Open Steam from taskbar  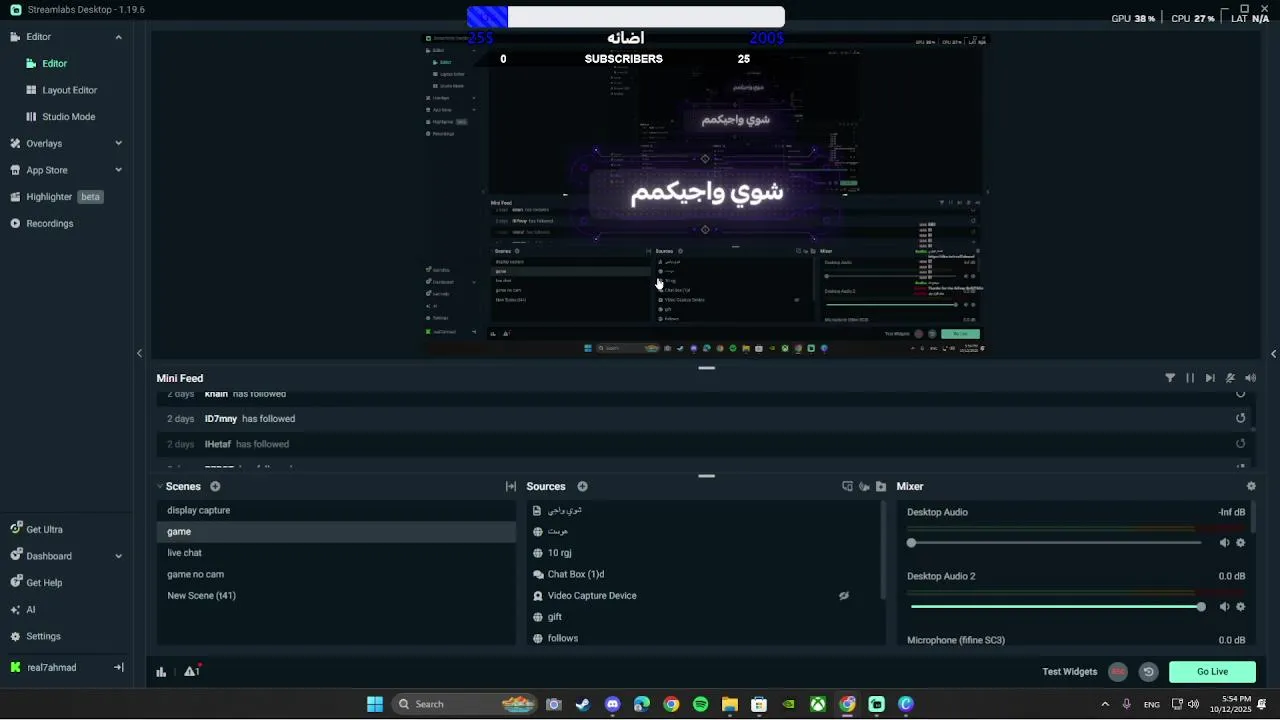[x=583, y=704]
